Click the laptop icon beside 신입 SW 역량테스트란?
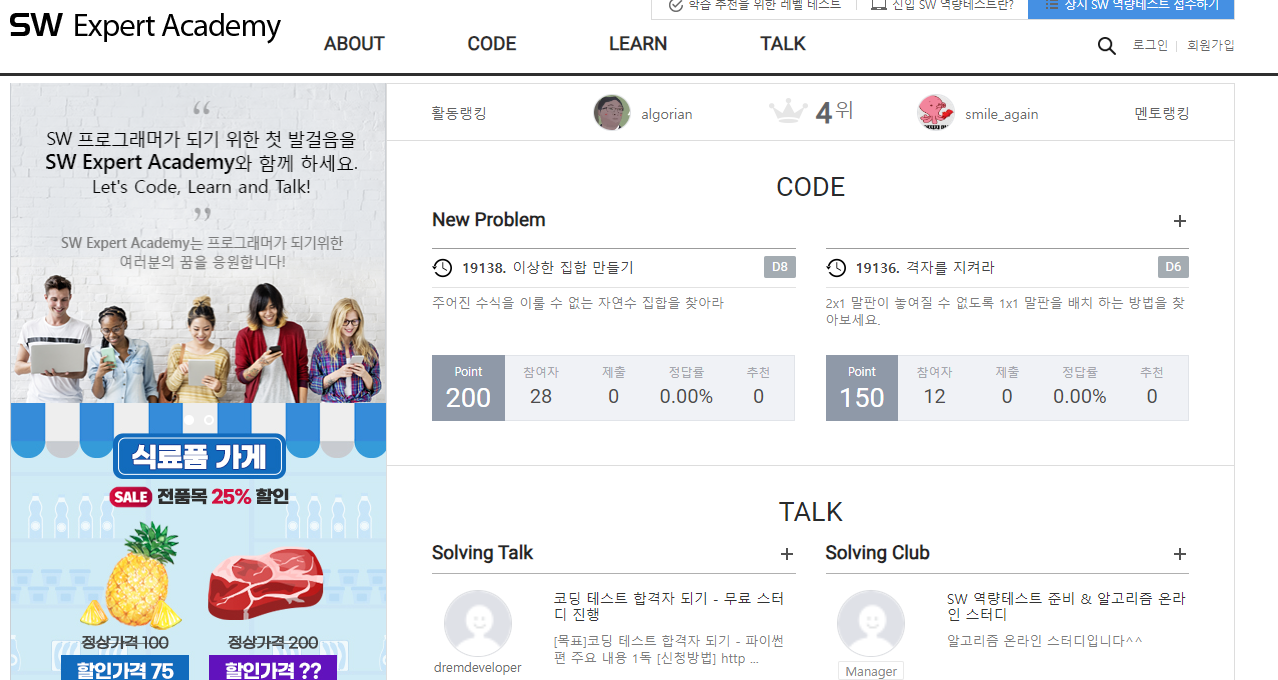The image size is (1278, 680). pyautogui.click(x=879, y=5)
